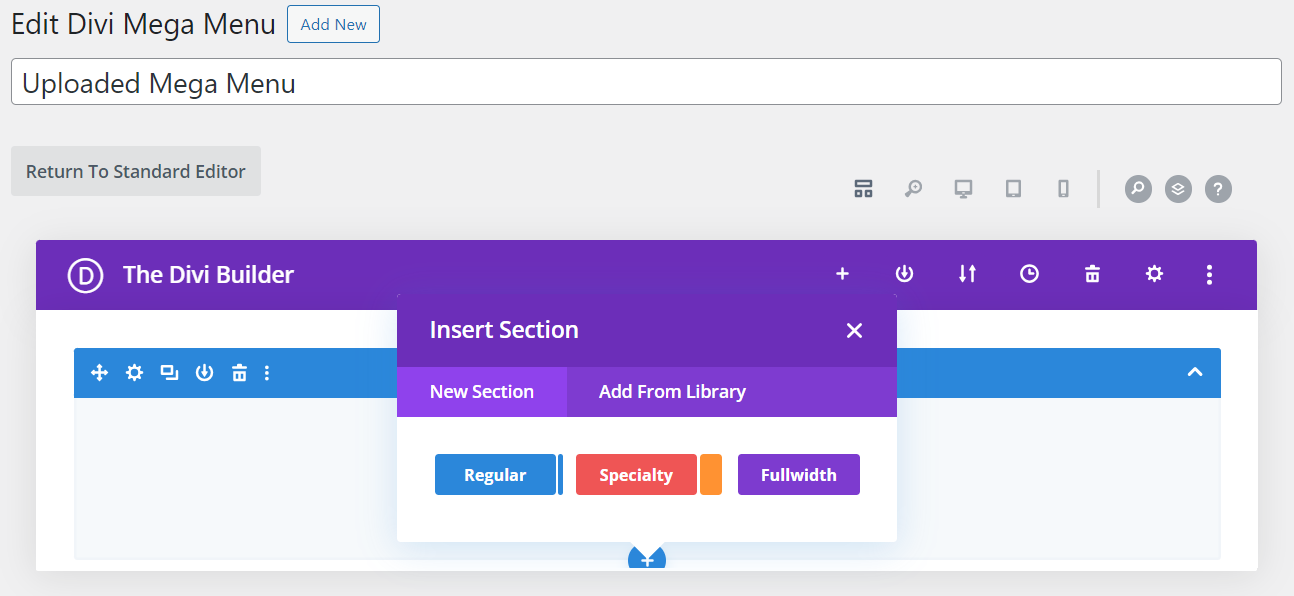Select the desktop view icon

click(x=963, y=189)
